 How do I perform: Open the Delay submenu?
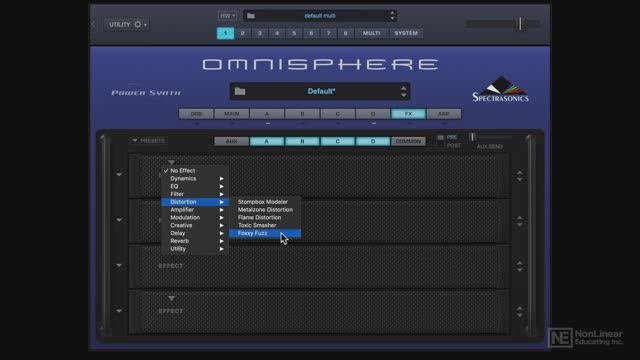coord(195,233)
